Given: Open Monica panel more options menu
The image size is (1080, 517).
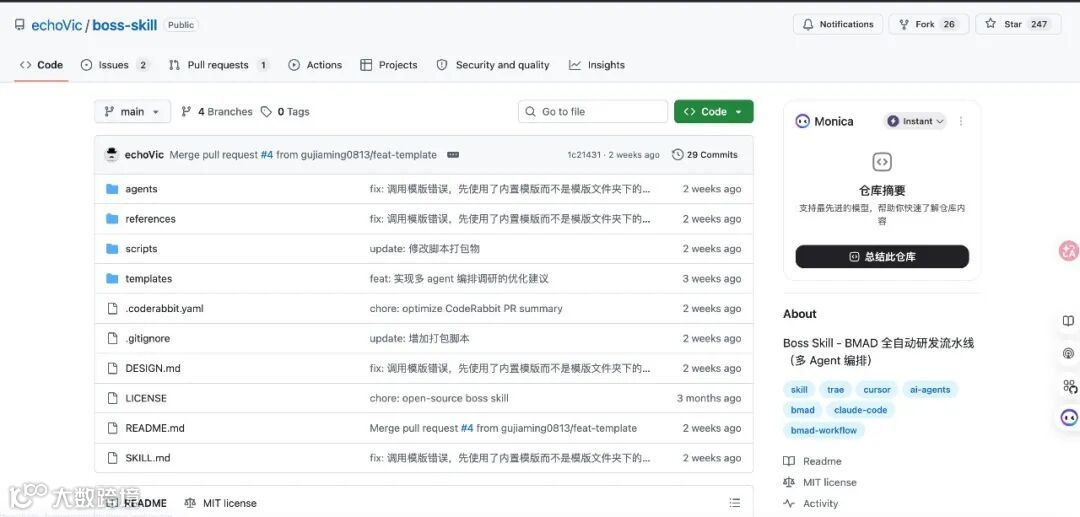Looking at the screenshot, I should click(x=961, y=121).
